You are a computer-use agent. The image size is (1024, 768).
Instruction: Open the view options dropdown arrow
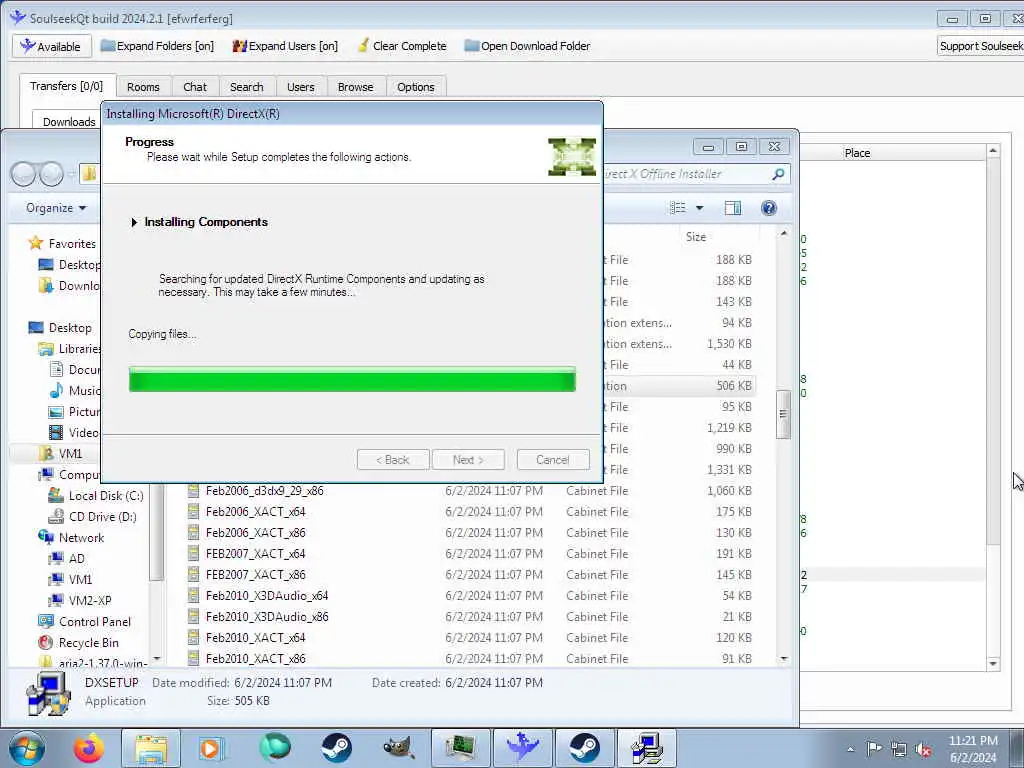coord(699,208)
